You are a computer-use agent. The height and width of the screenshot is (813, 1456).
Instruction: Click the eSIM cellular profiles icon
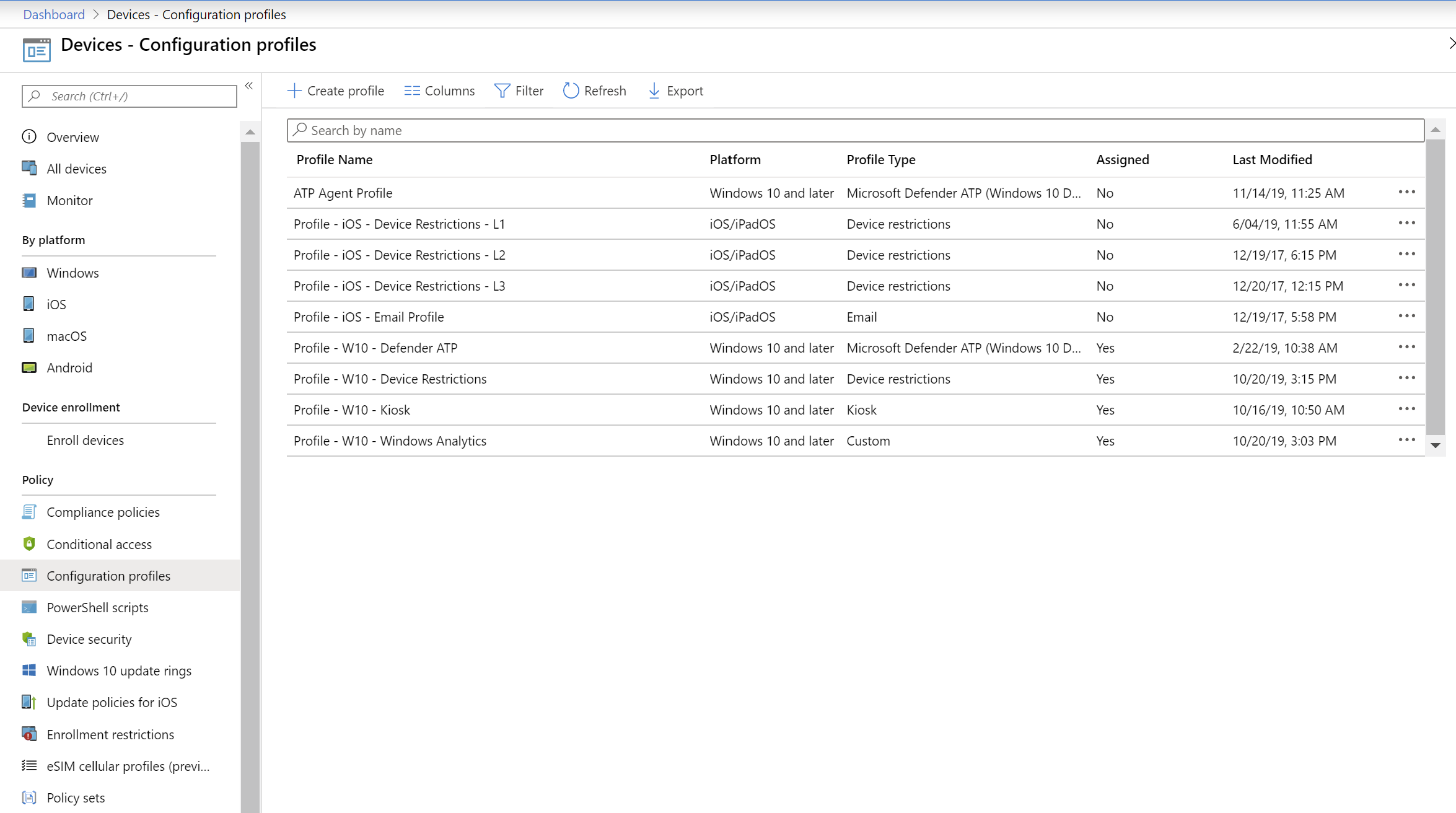(x=29, y=765)
